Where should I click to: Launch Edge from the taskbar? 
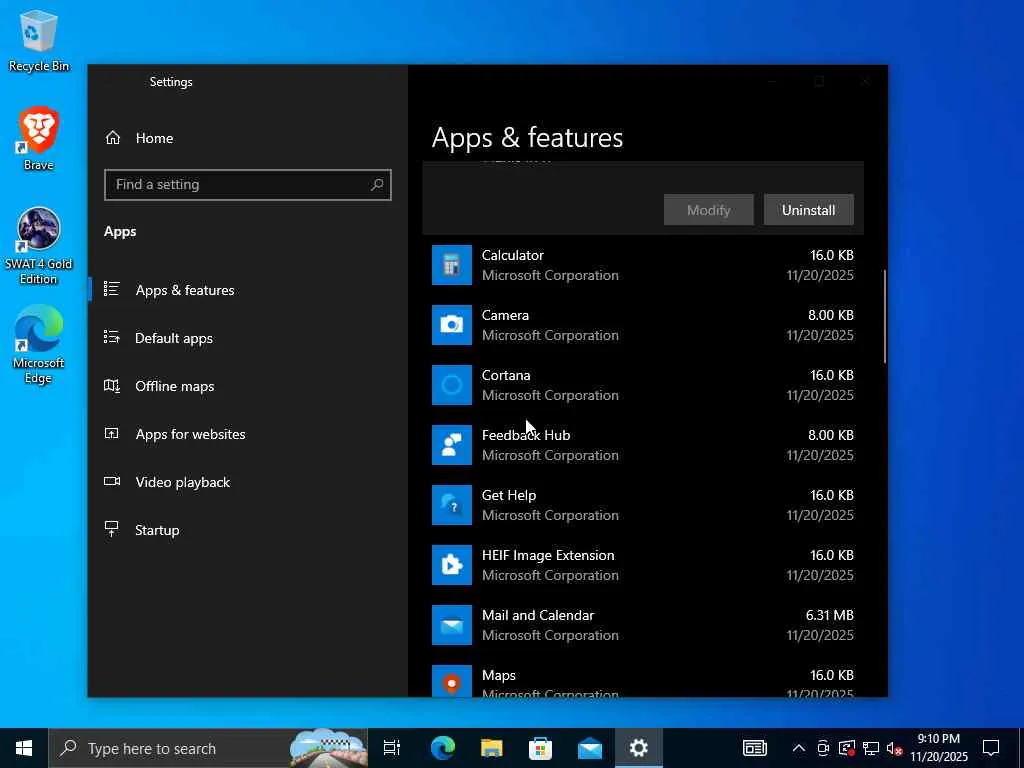click(443, 748)
